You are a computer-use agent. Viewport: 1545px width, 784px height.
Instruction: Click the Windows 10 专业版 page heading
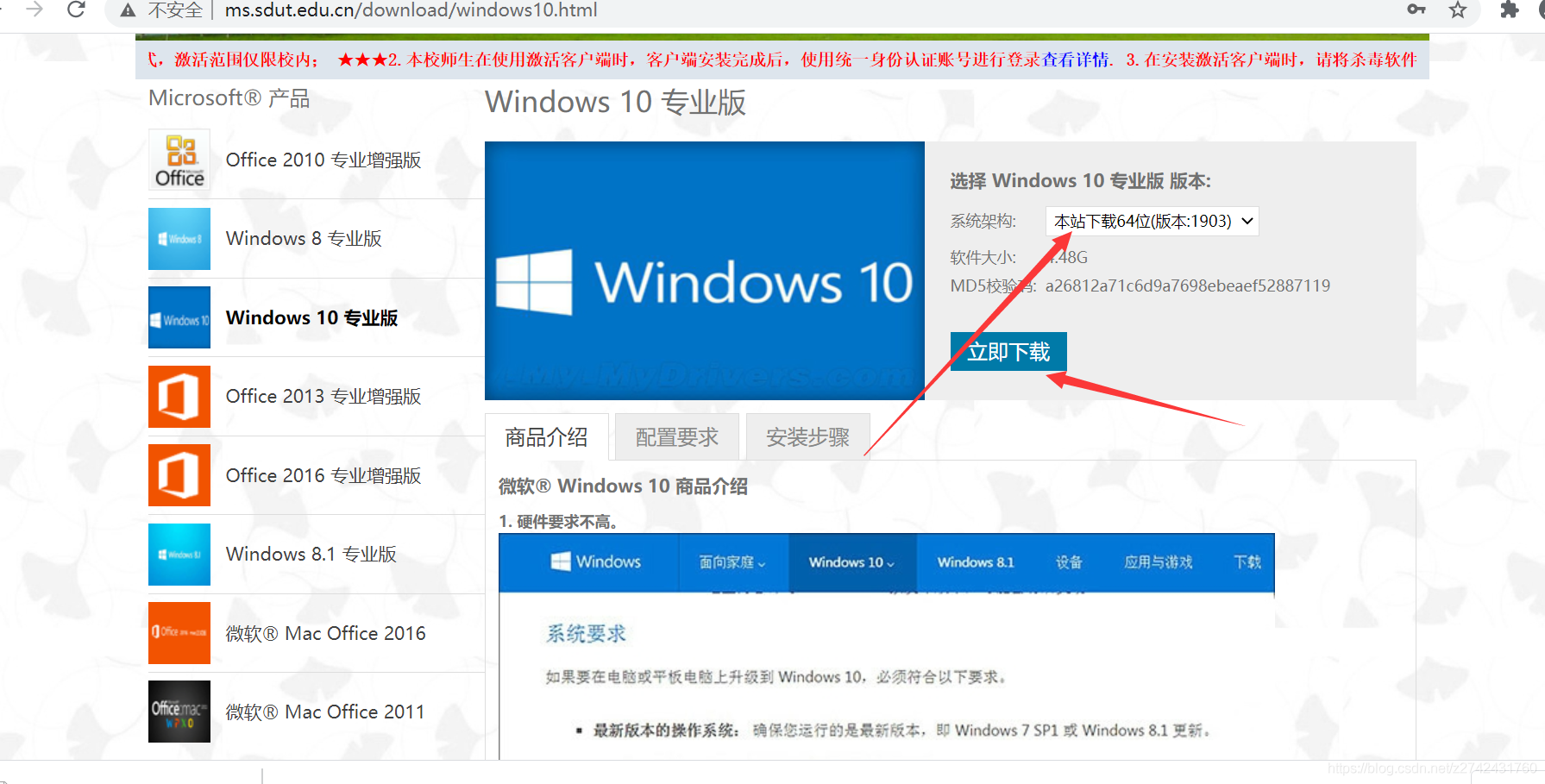click(x=615, y=102)
